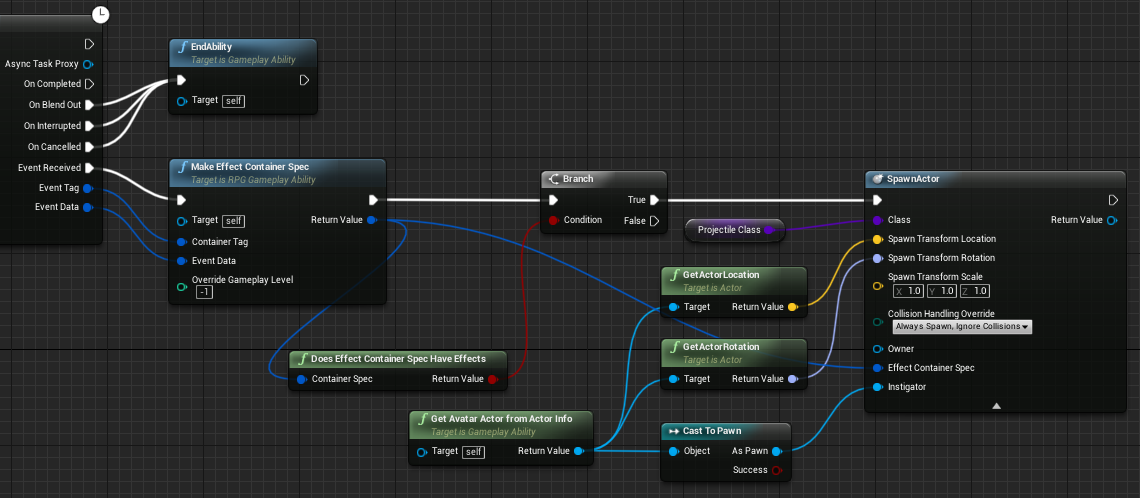1140x498 pixels.
Task: Click the Branch node's False exec pin
Action: pos(654,220)
